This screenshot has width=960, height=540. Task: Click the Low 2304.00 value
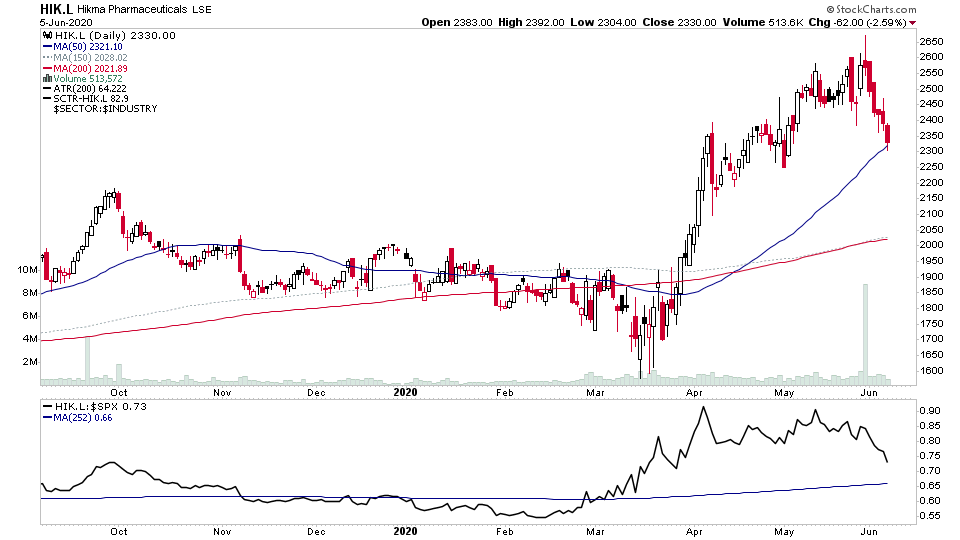tap(603, 23)
